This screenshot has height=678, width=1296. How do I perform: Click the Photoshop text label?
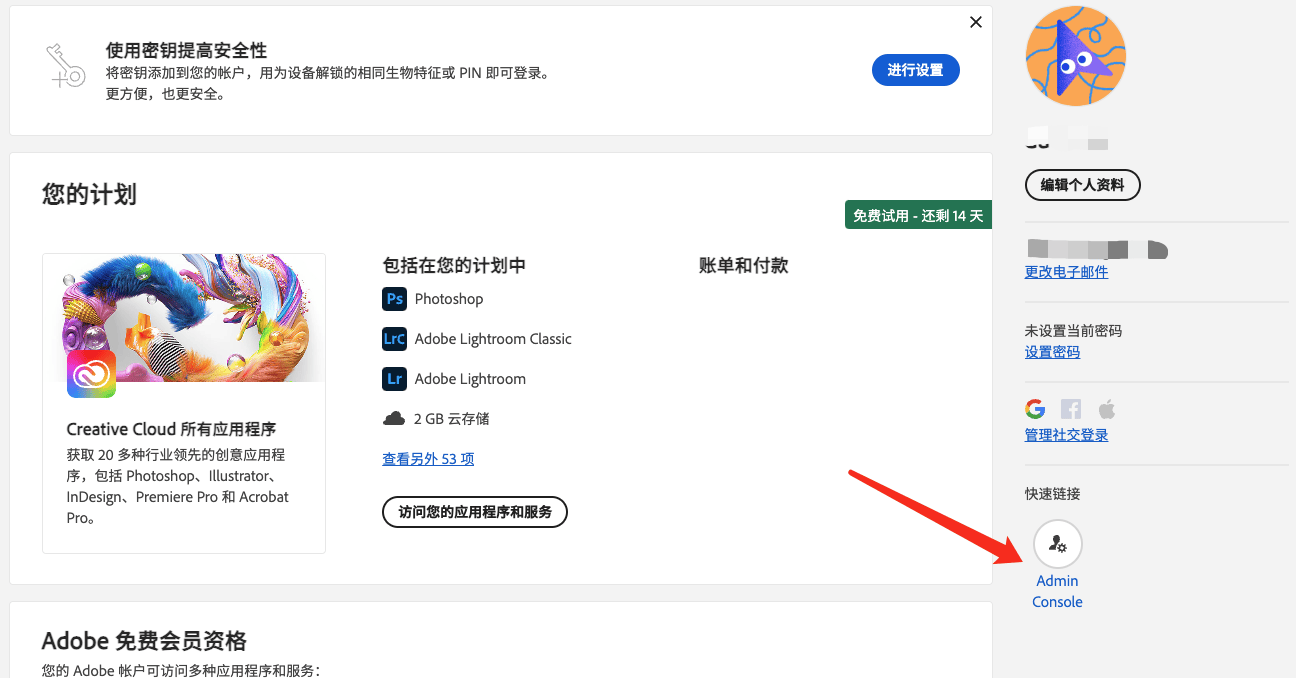tap(449, 298)
